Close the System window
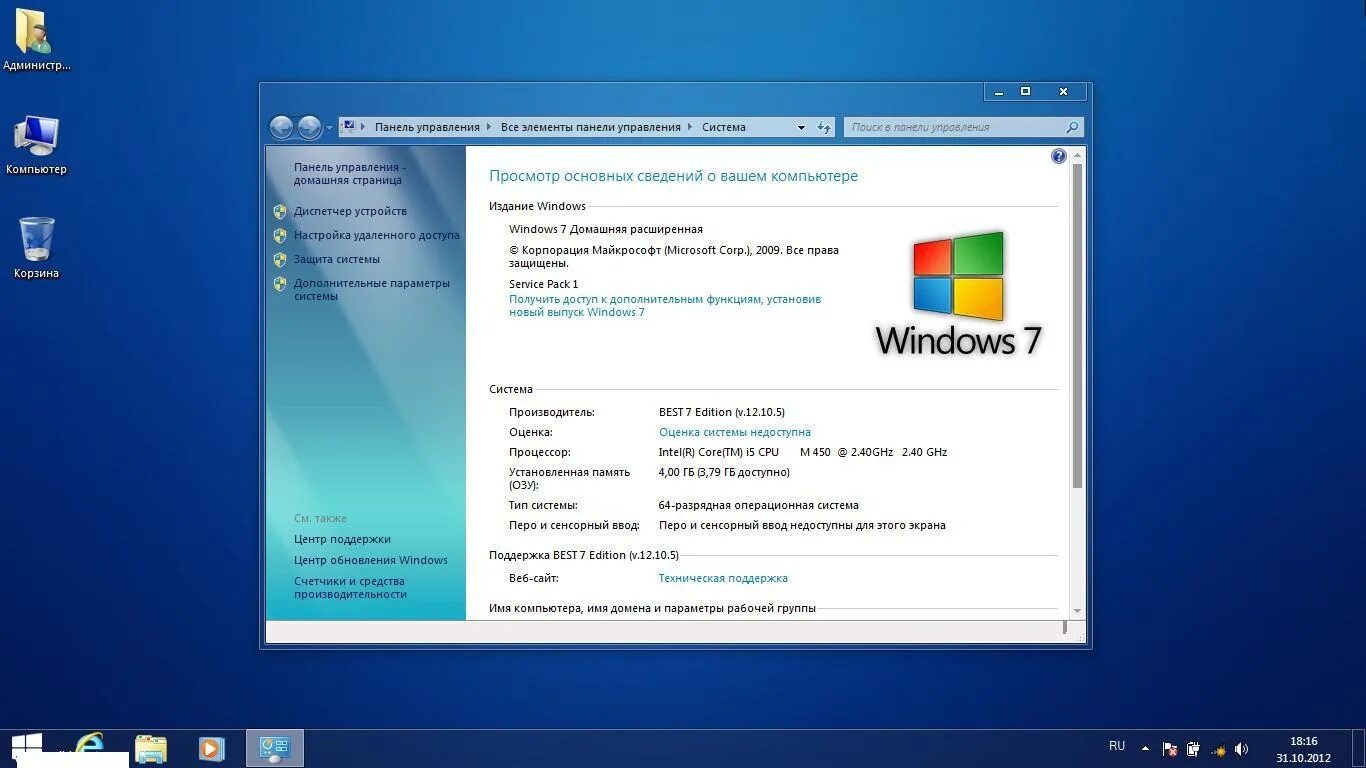The height and width of the screenshot is (768, 1366). tap(1063, 91)
